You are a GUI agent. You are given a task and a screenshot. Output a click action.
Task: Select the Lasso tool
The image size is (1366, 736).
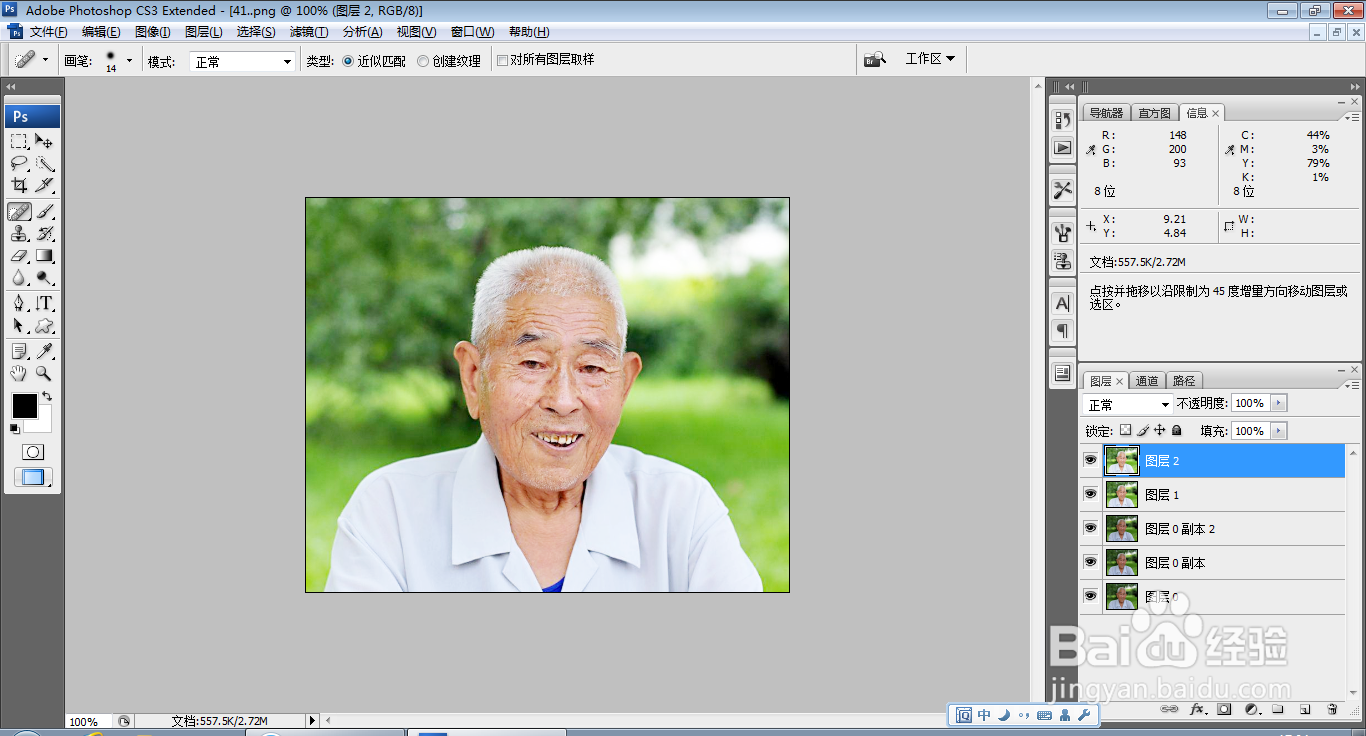click(19, 163)
